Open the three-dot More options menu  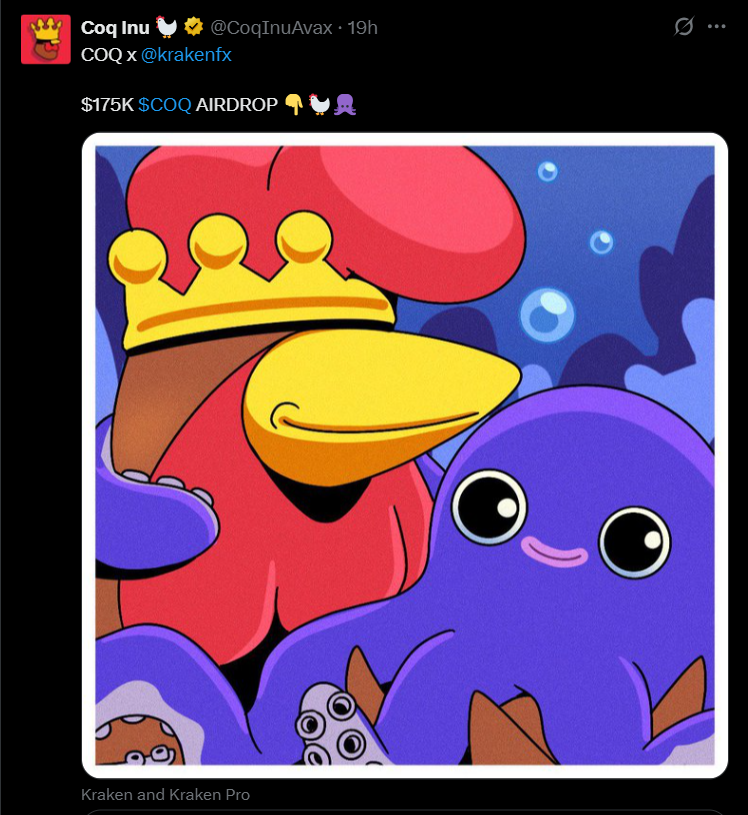(x=716, y=27)
